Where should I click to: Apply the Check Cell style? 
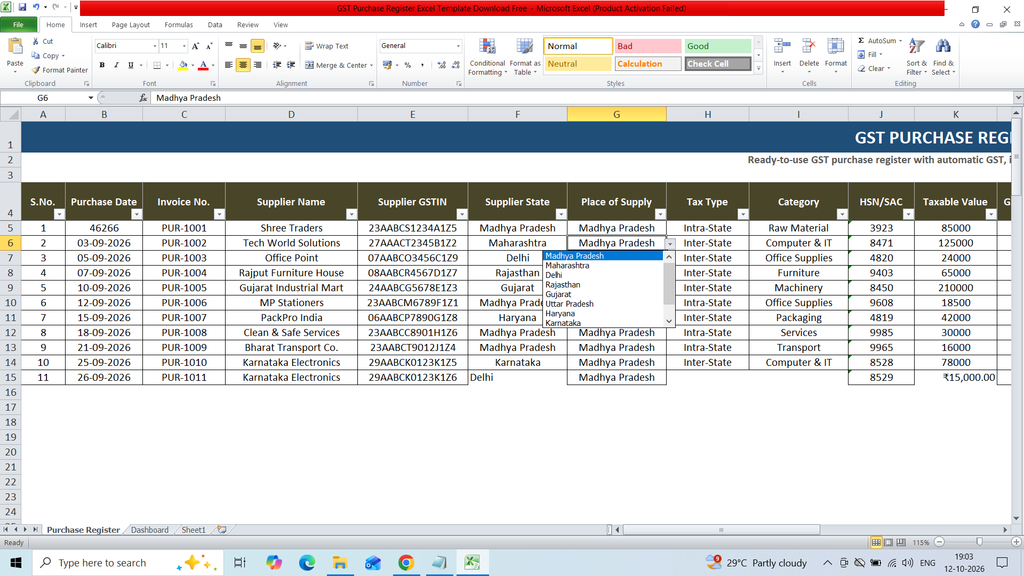[x=718, y=64]
